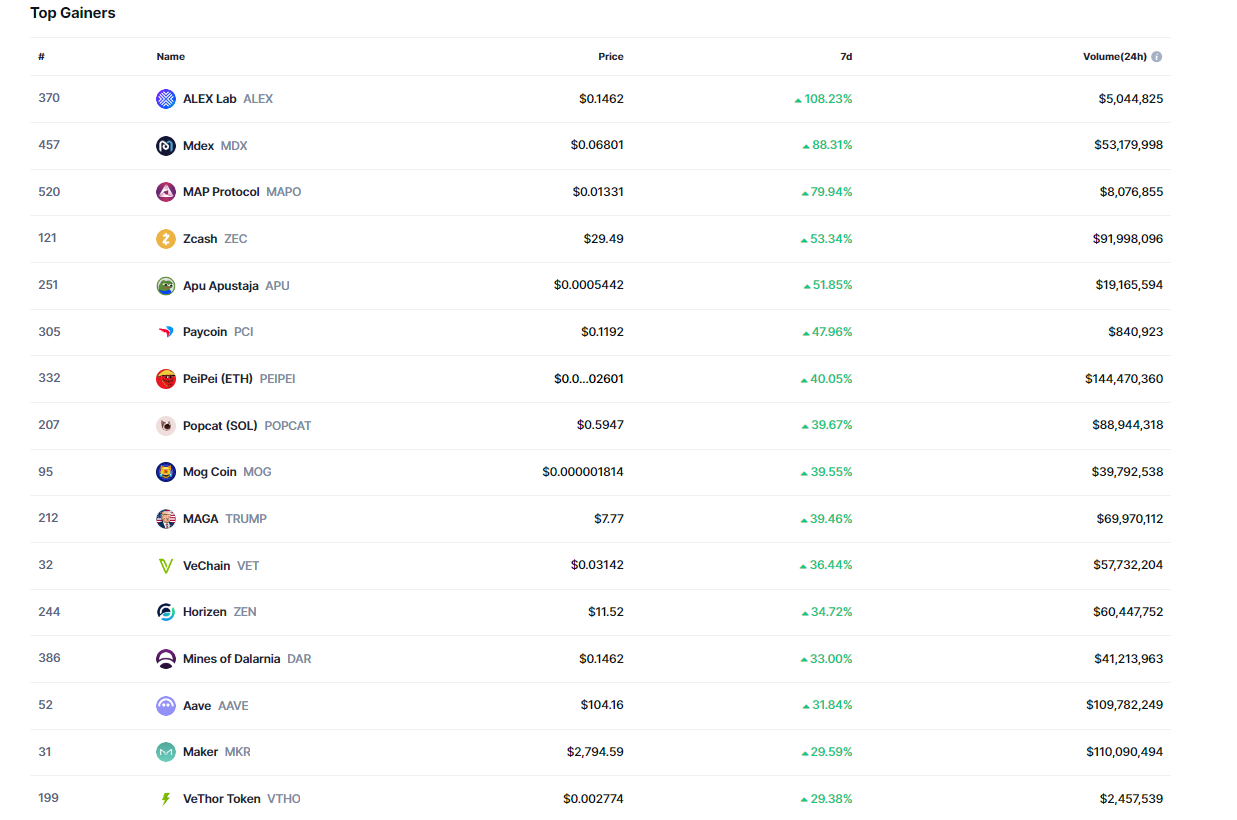Click the $53,179,998 volume value
Image resolution: width=1237 pixels, height=820 pixels.
point(1129,145)
